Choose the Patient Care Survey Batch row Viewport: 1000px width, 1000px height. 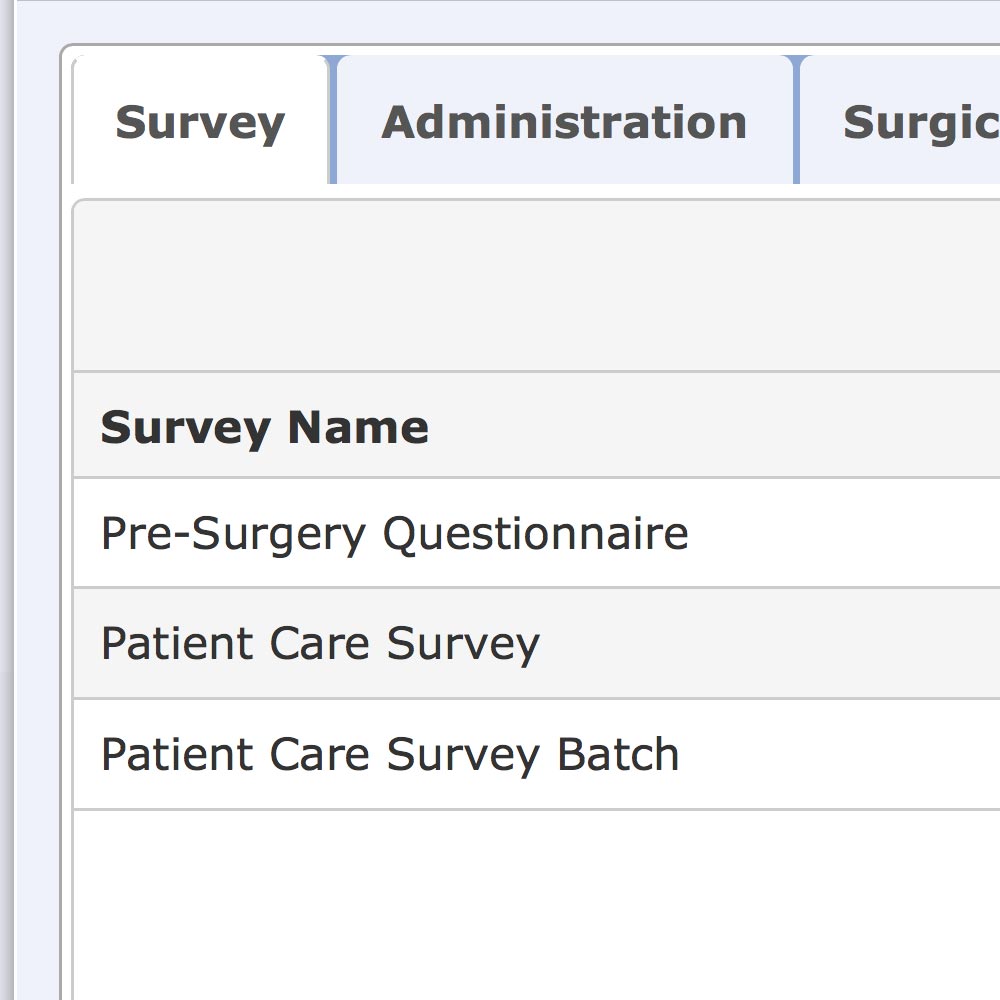(390, 754)
